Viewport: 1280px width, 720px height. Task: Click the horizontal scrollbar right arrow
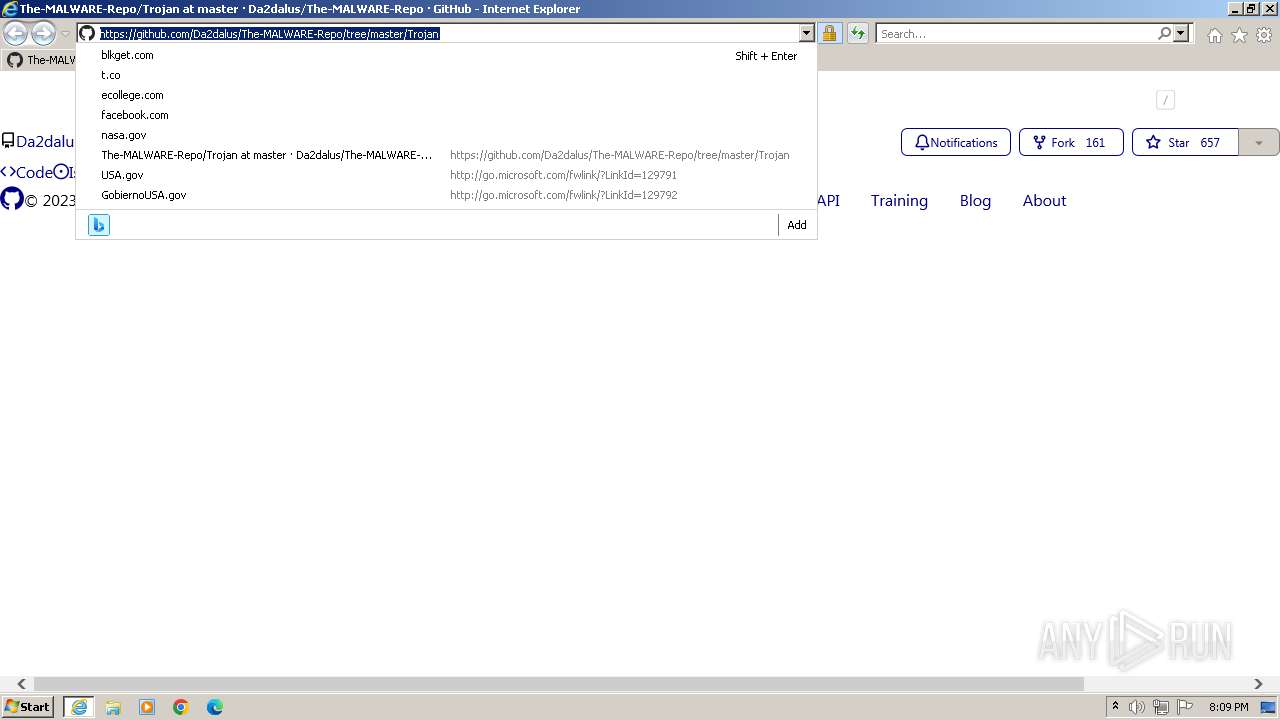[x=1258, y=684]
